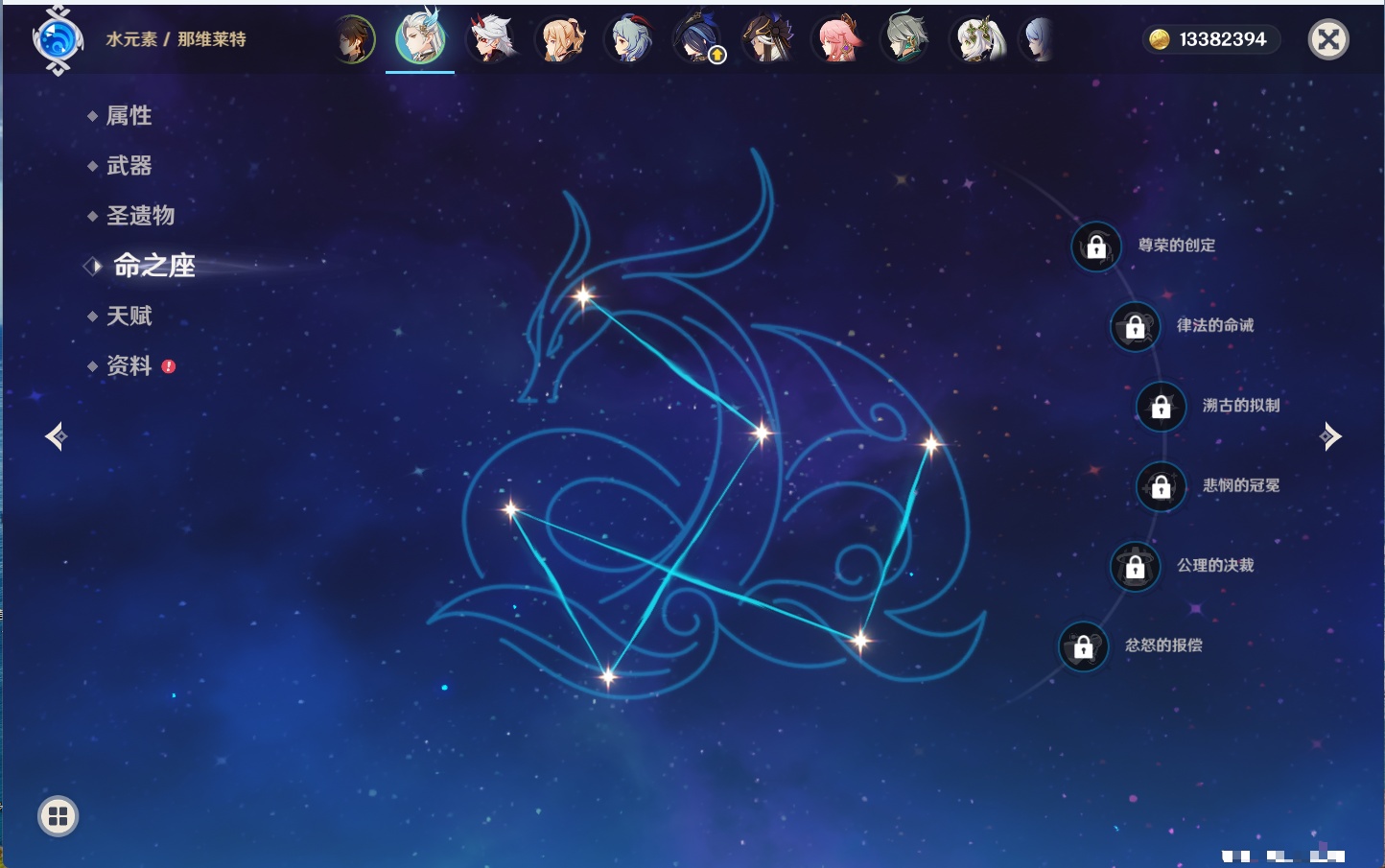Click the lock icon for 溯古的拟制
Screen dimensions: 1385x868
point(1161,407)
